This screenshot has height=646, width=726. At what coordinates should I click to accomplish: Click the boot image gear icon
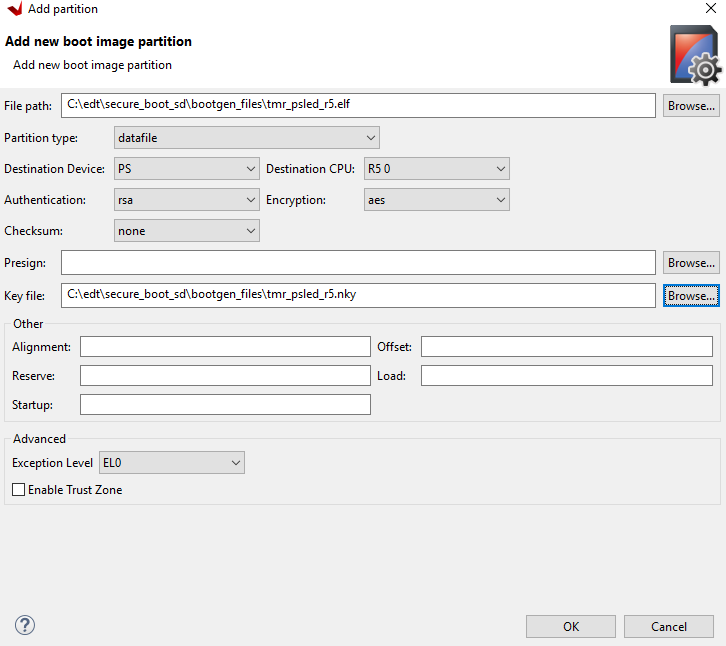point(693,56)
